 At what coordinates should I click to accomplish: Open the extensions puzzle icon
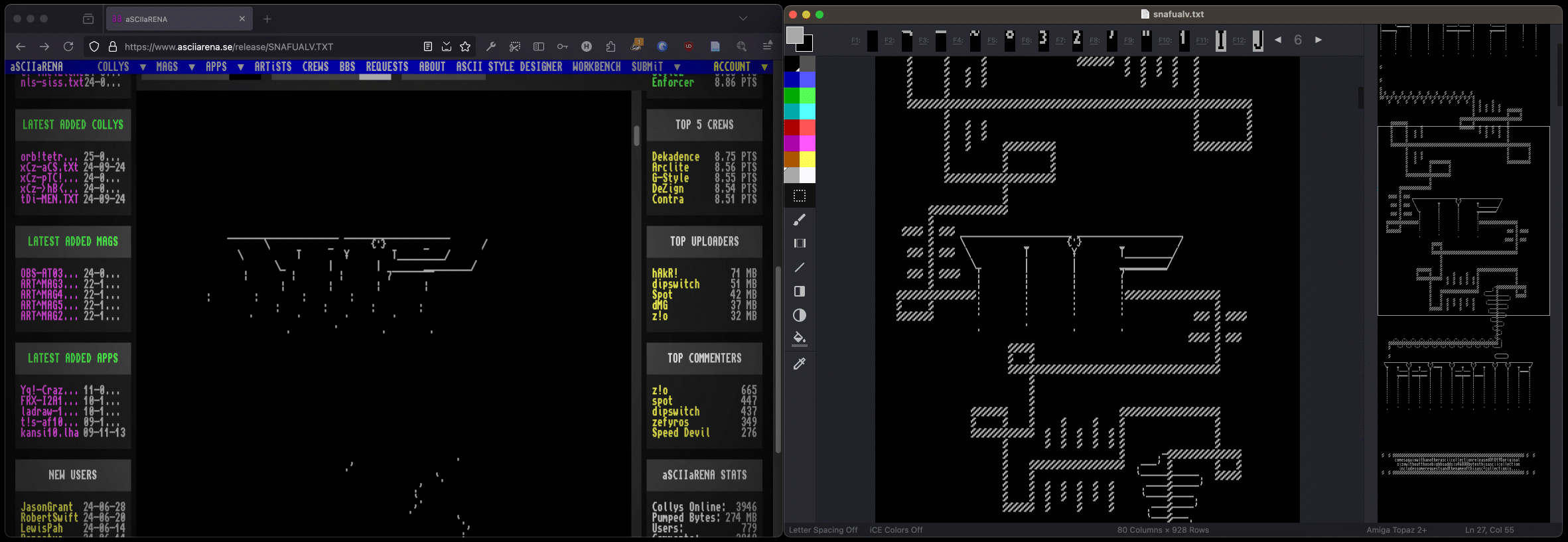(x=610, y=46)
